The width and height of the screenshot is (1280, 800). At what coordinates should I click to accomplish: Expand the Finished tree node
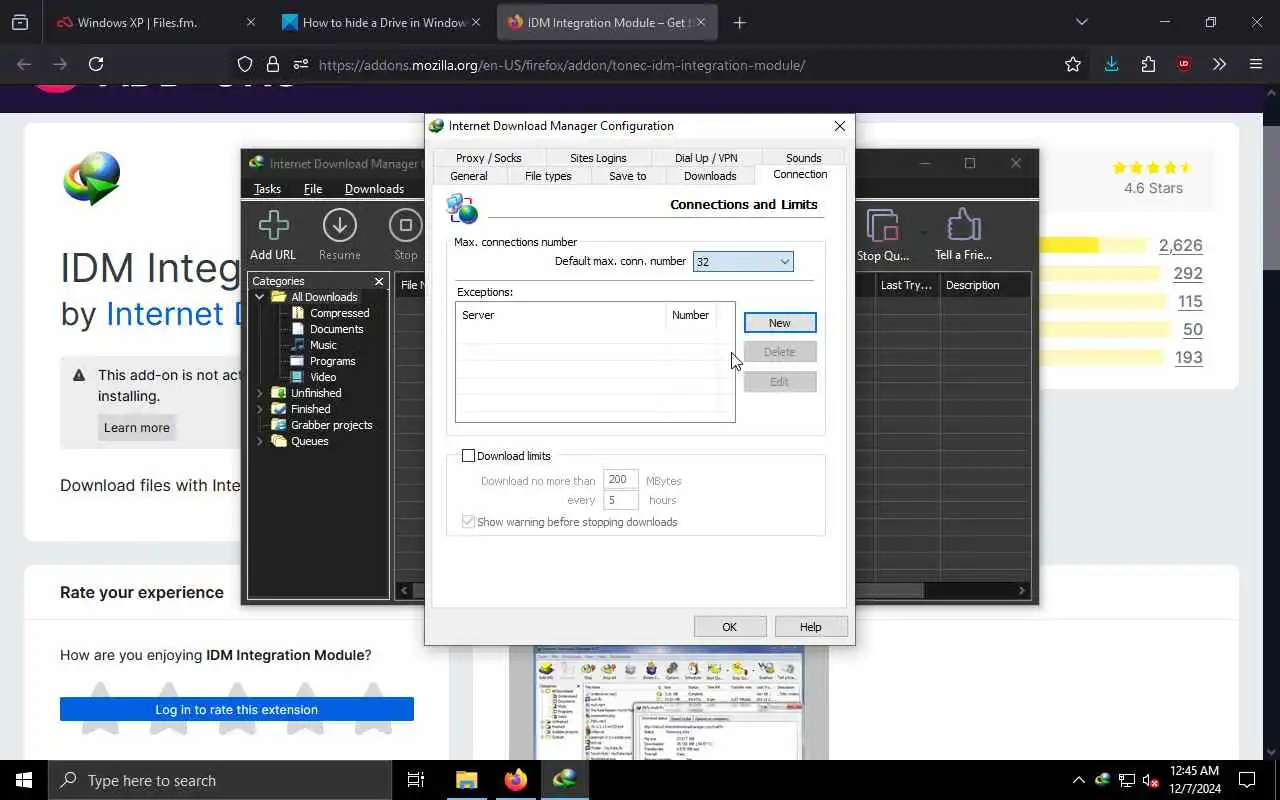pyautogui.click(x=260, y=409)
